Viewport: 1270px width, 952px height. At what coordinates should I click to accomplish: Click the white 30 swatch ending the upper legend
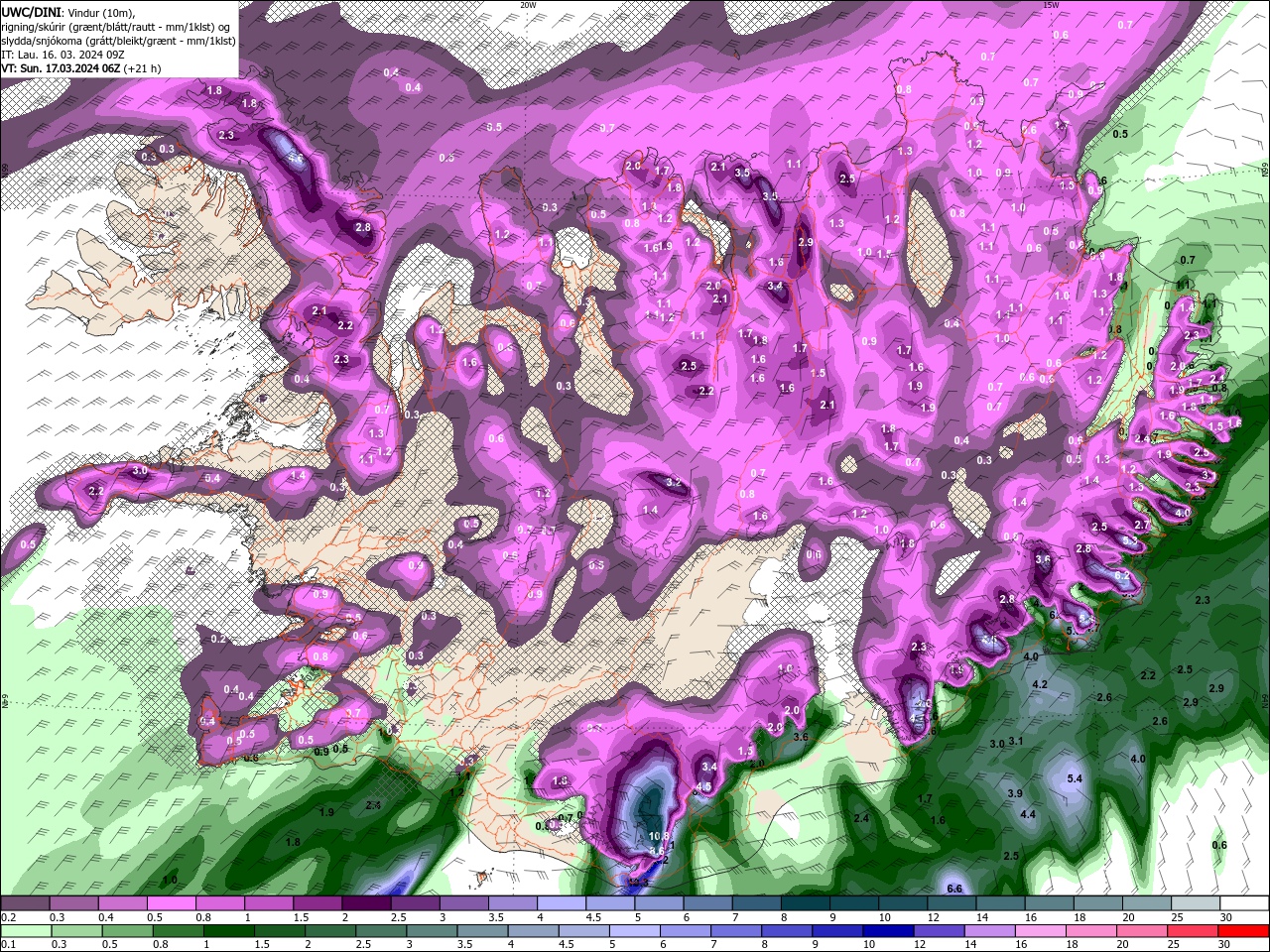[1244, 903]
